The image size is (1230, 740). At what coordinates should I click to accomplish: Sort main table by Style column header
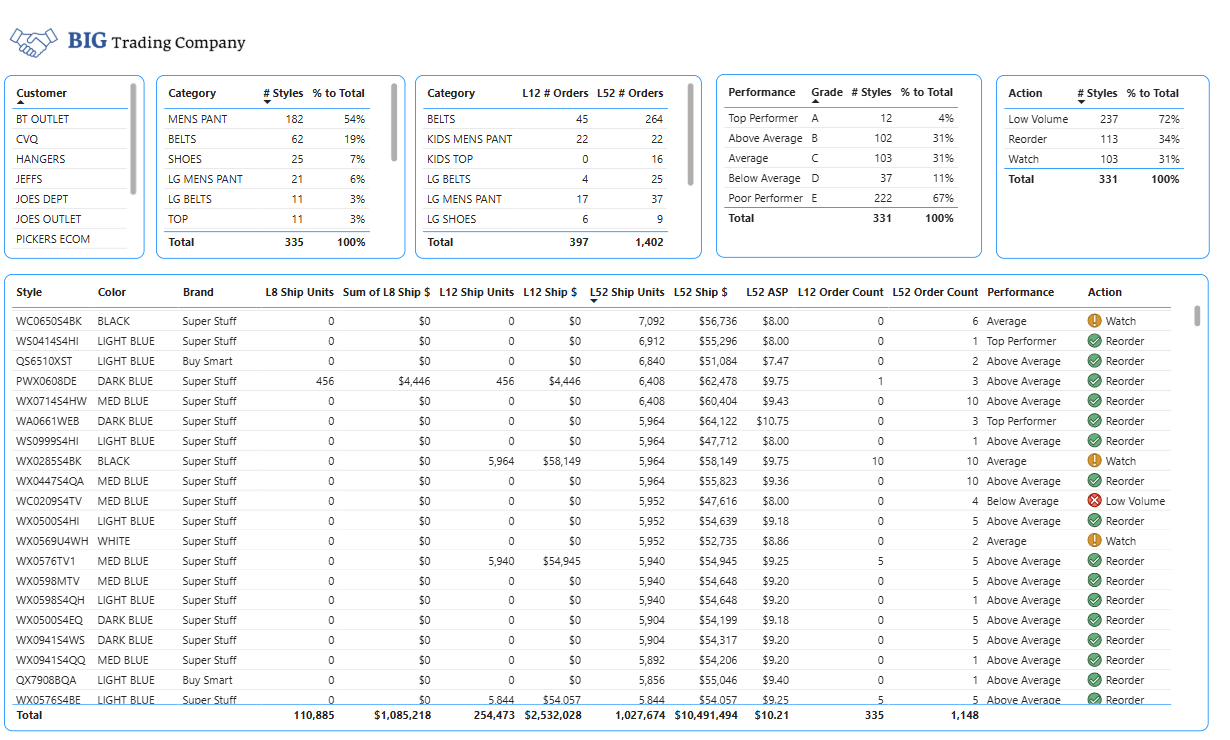point(29,292)
